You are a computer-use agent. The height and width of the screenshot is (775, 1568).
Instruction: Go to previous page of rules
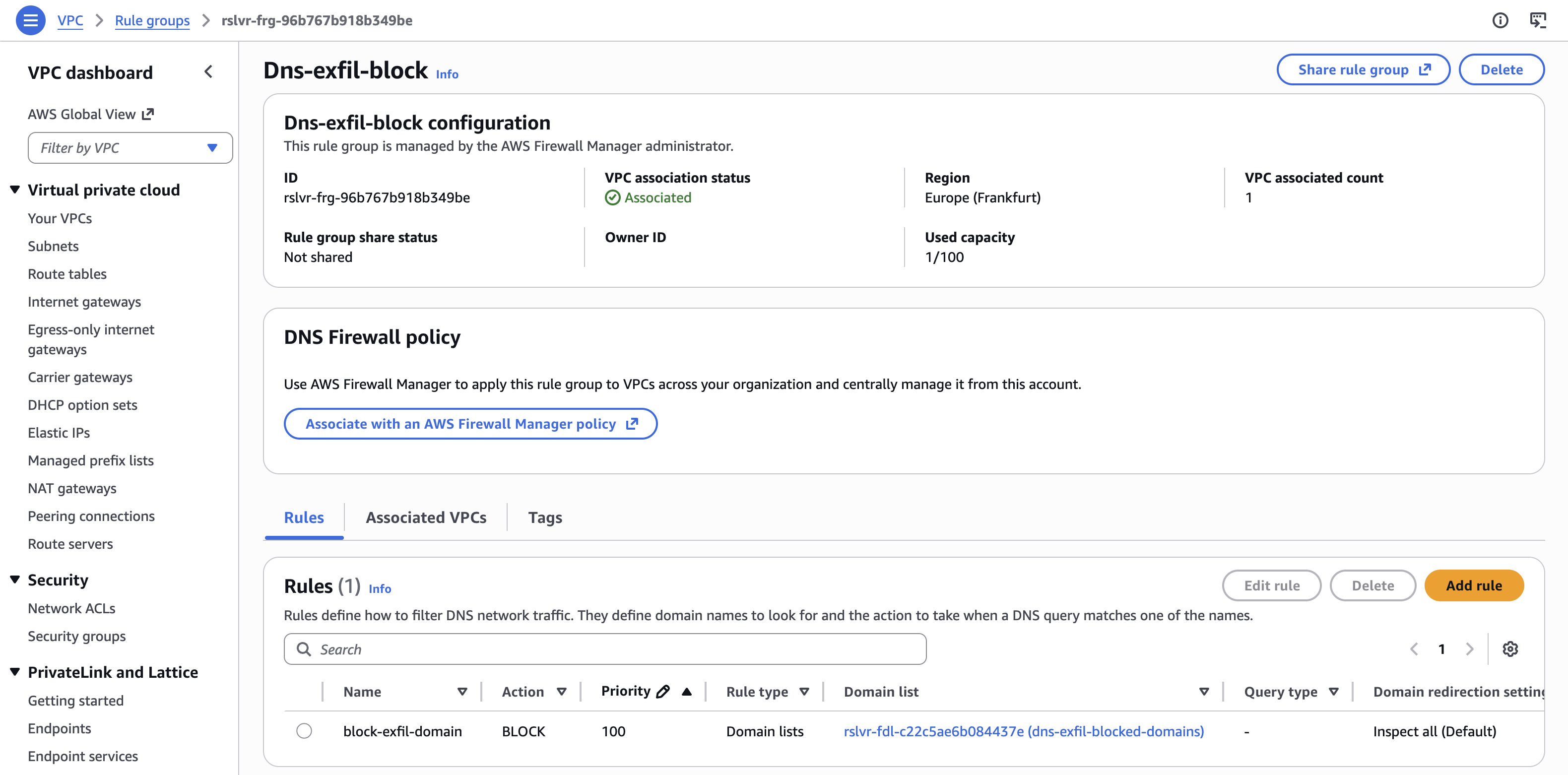click(x=1414, y=649)
